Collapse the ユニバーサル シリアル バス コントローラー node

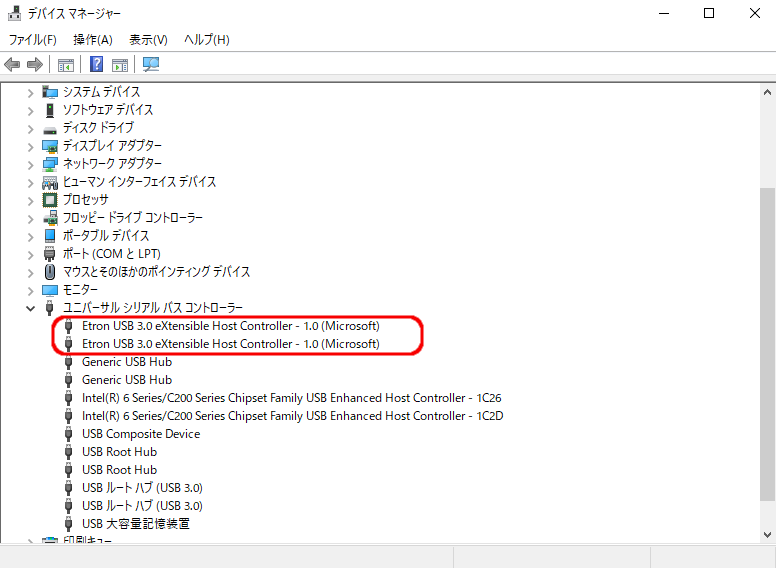(30, 308)
